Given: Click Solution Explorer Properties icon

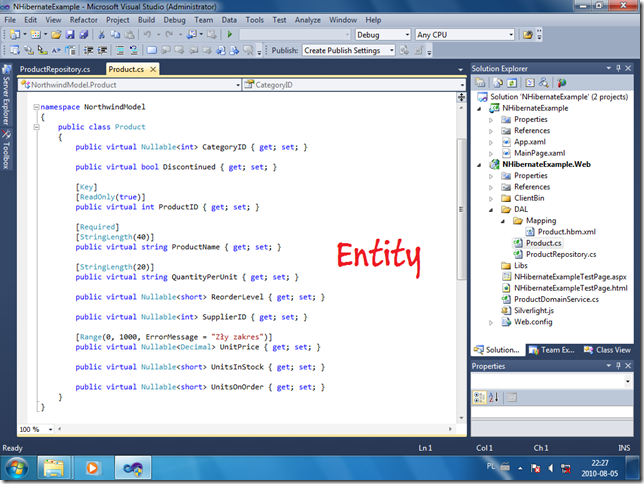Looking at the screenshot, I should click(x=480, y=83).
